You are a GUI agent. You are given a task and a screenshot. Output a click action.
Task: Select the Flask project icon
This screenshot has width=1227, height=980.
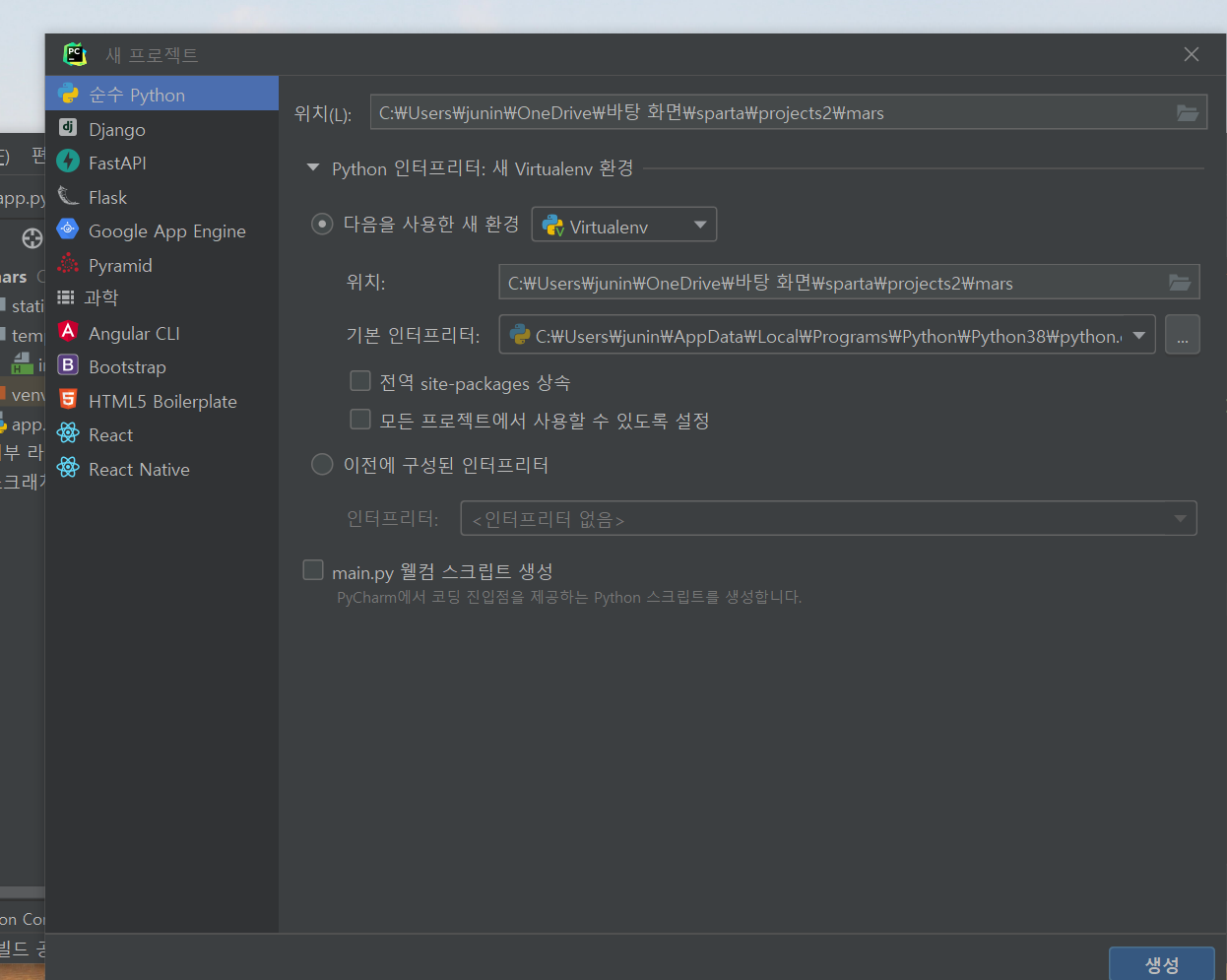(x=68, y=196)
